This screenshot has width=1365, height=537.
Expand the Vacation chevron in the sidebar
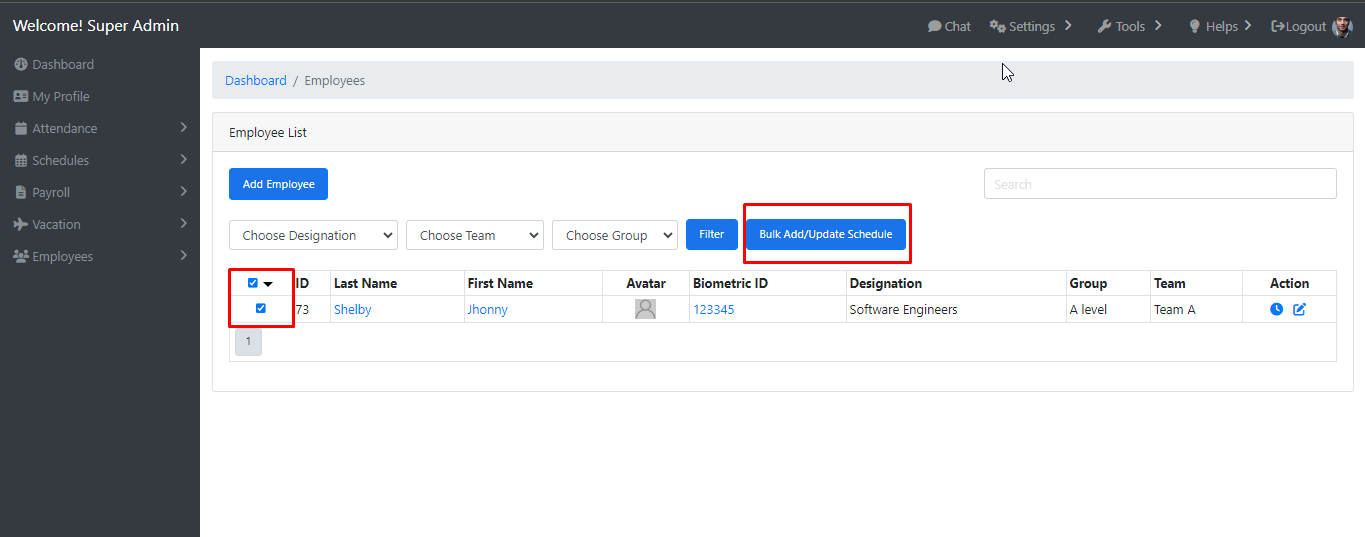[x=184, y=224]
